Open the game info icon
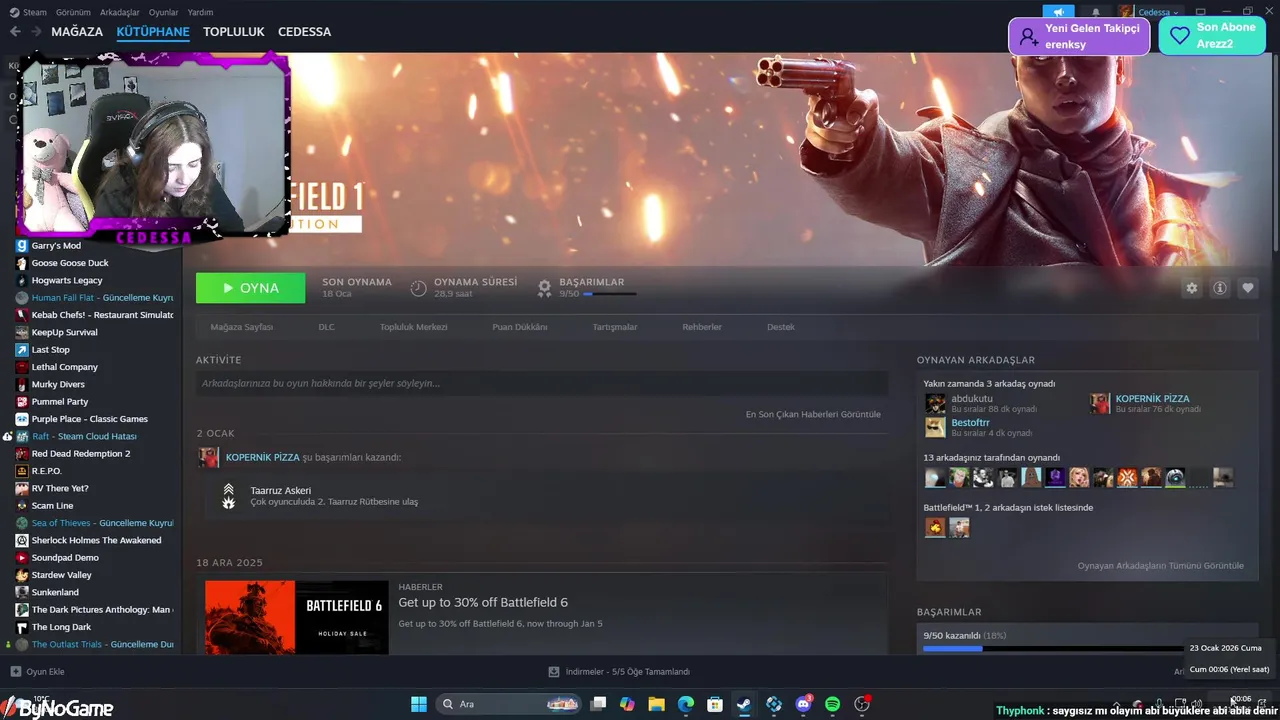This screenshot has width=1280, height=720. (x=1220, y=288)
